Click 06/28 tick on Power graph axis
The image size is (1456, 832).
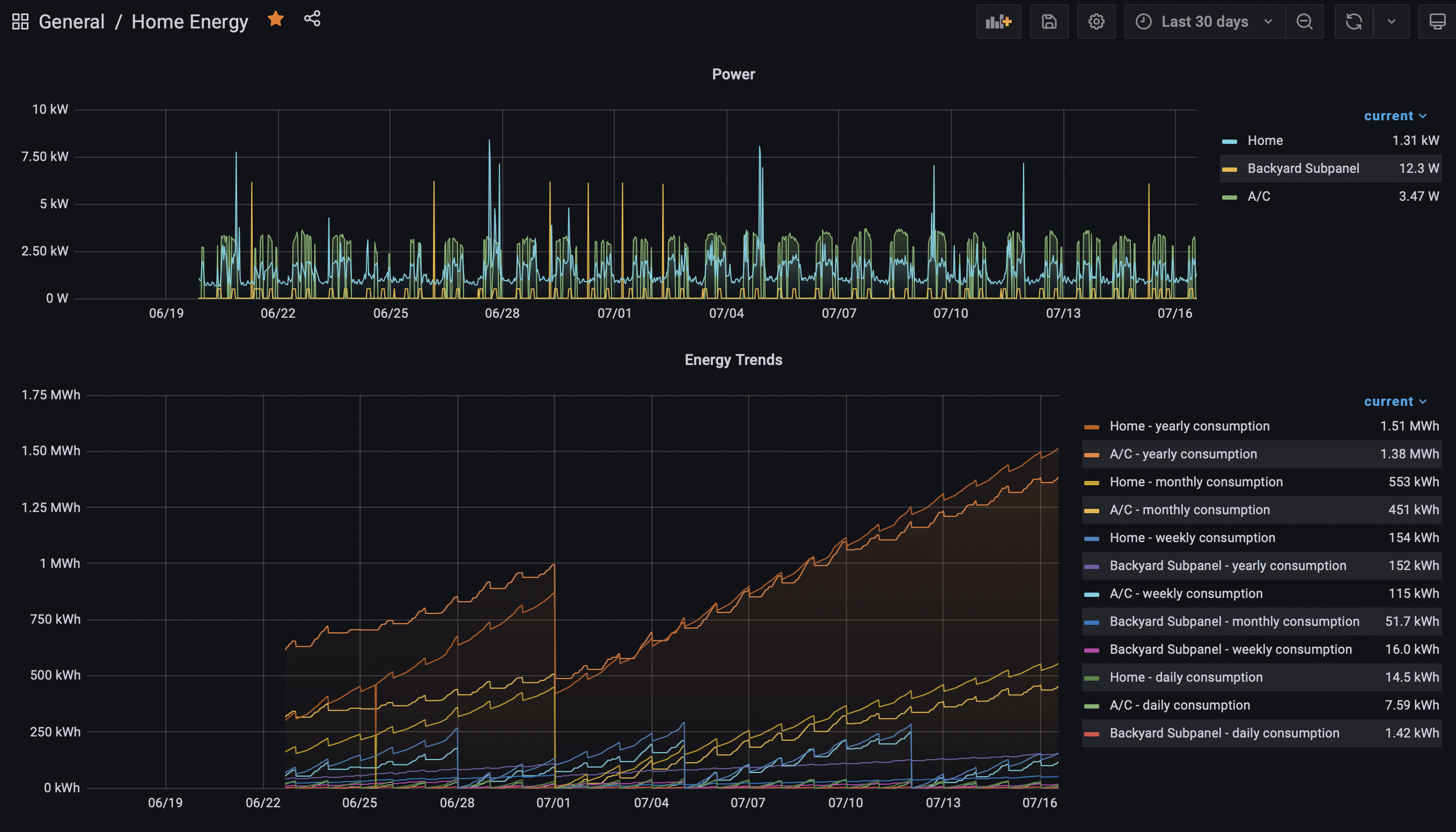tap(502, 313)
